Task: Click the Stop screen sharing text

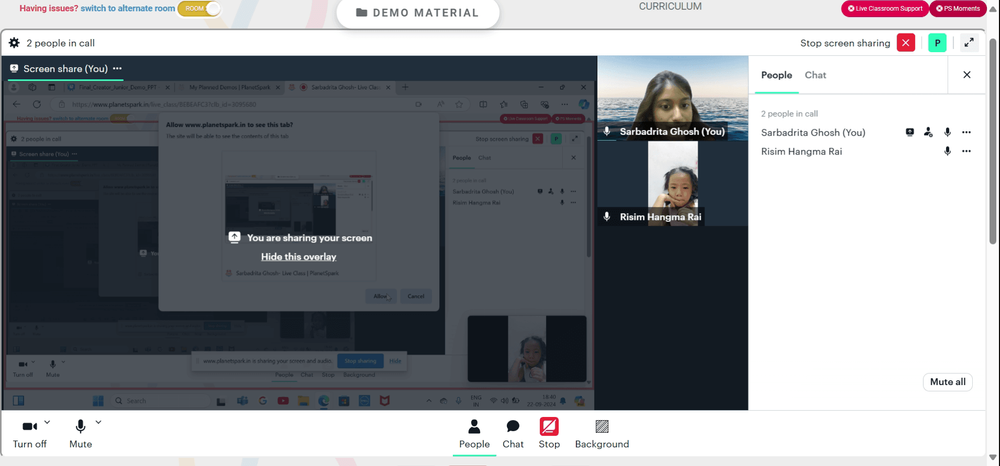Action: [845, 43]
